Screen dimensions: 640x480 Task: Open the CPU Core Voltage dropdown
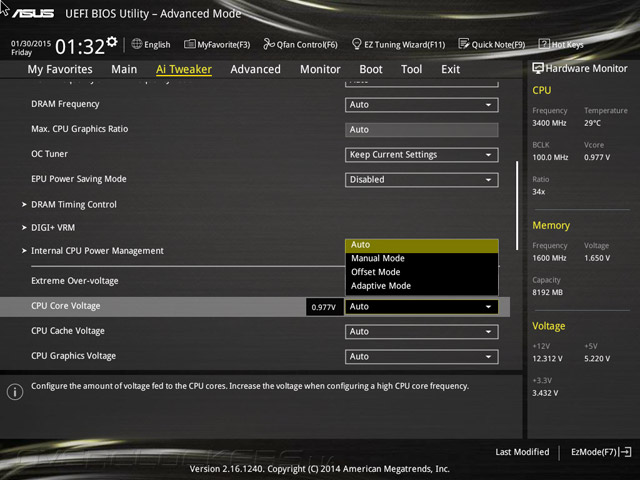coord(422,307)
